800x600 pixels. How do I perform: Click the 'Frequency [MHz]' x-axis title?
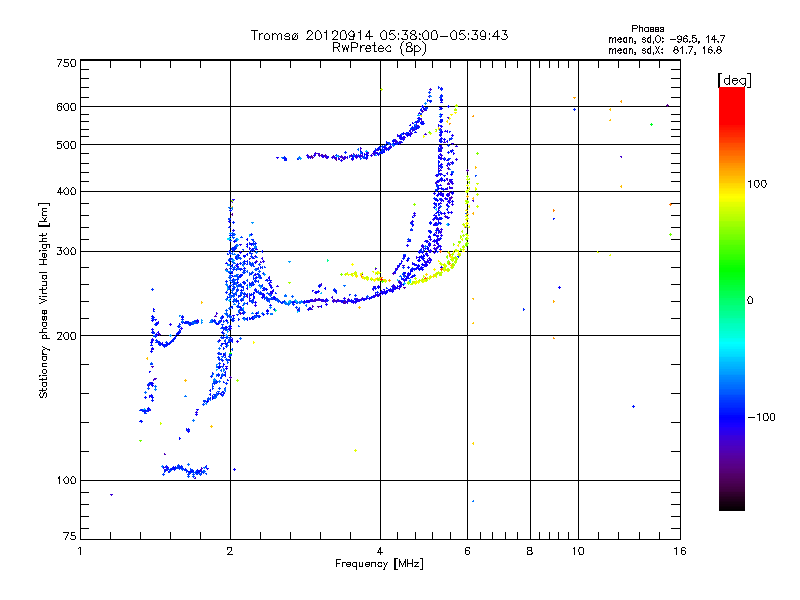(x=379, y=564)
